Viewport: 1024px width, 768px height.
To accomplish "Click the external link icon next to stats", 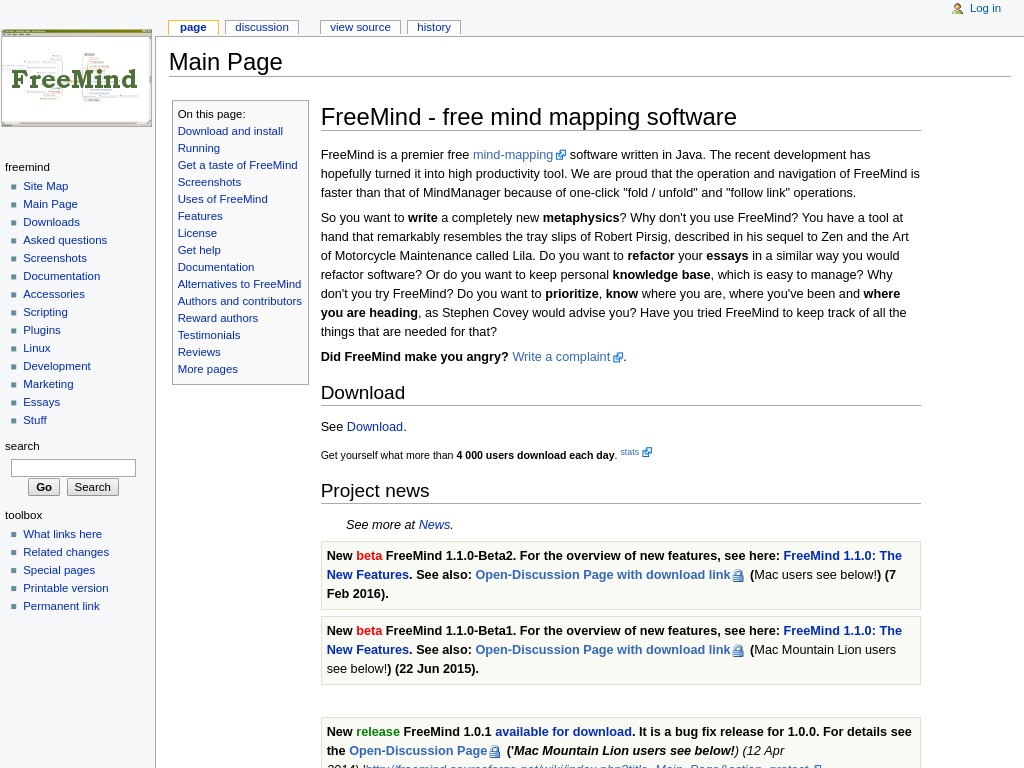I will pyautogui.click(x=647, y=452).
